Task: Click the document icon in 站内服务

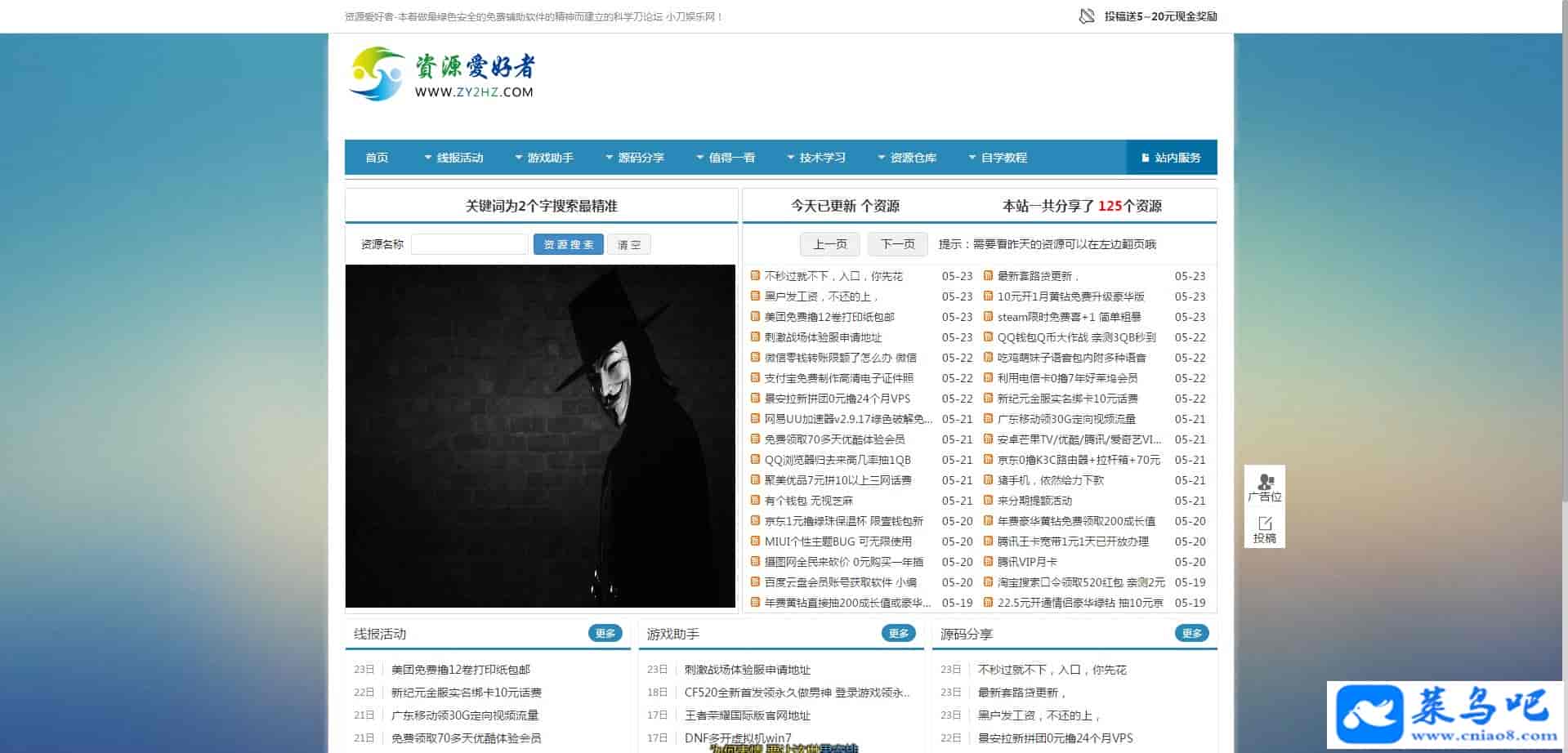Action: [x=1144, y=158]
